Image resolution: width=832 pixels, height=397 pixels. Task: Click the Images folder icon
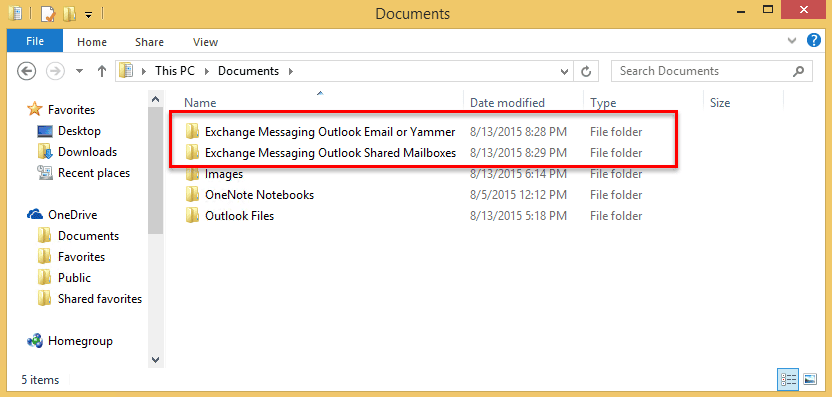[192, 174]
